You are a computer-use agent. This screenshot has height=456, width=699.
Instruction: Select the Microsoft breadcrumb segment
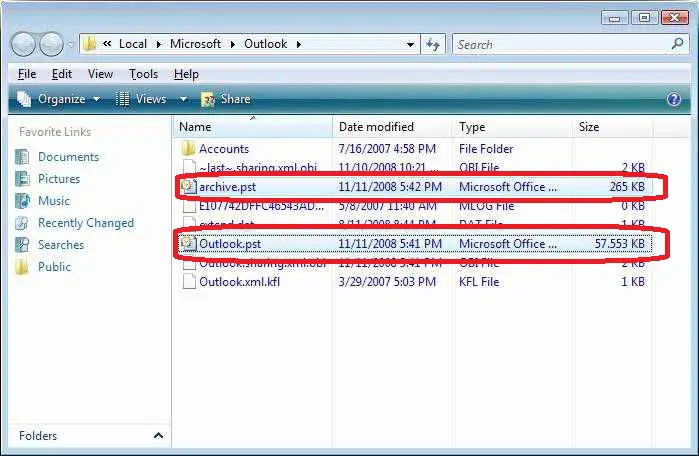195,44
